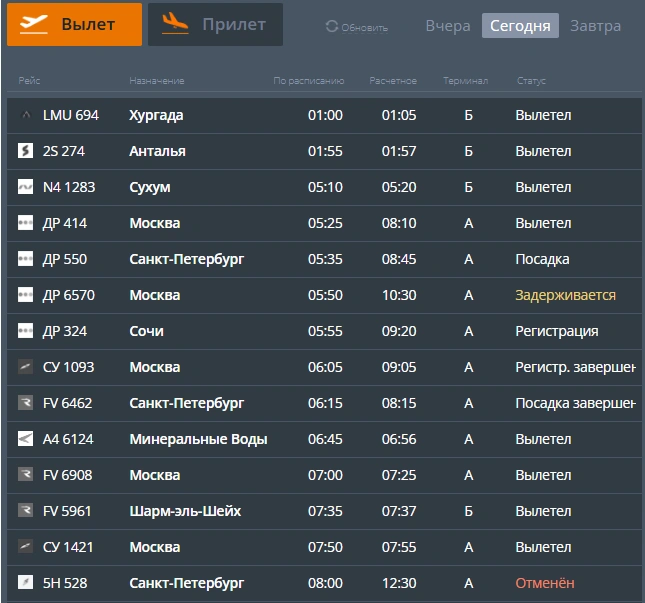Select flight number FV 5961
The height and width of the screenshot is (603, 645).
coord(67,511)
